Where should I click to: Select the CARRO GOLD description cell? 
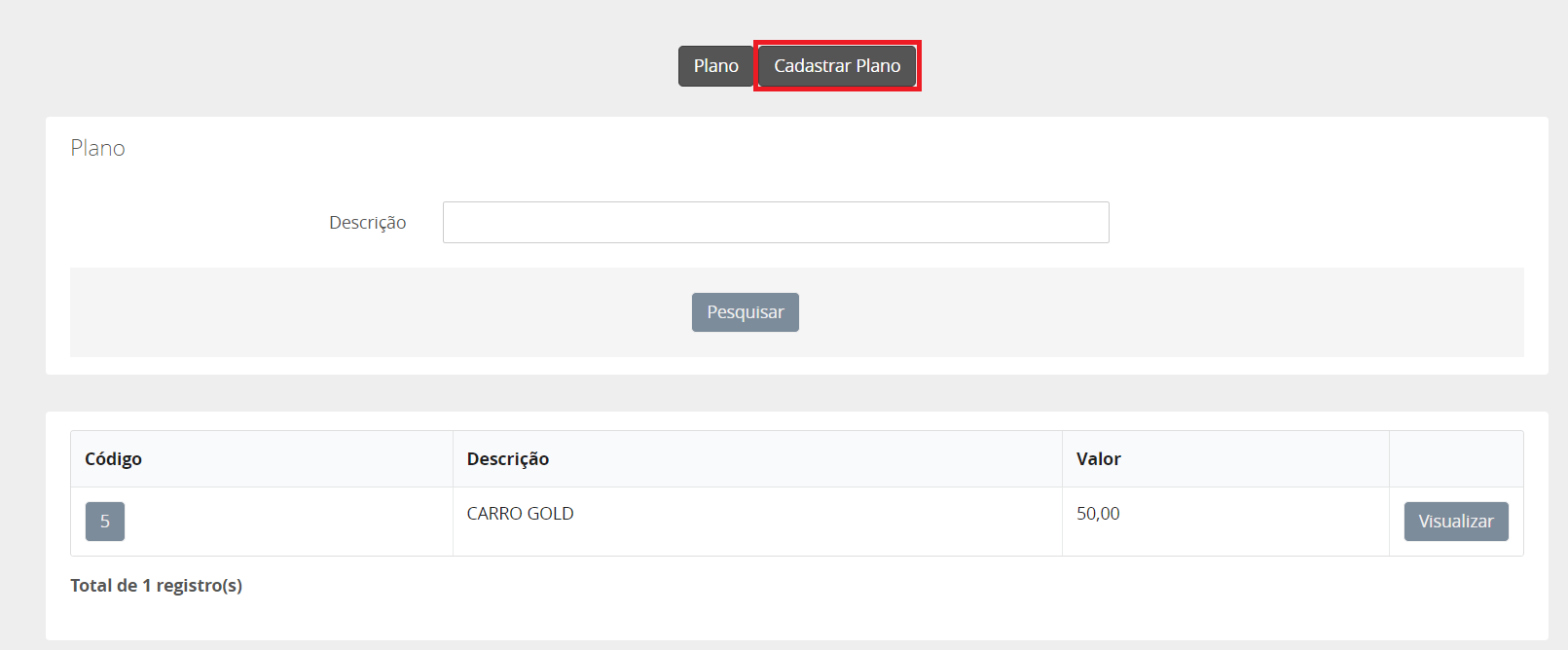tap(757, 522)
